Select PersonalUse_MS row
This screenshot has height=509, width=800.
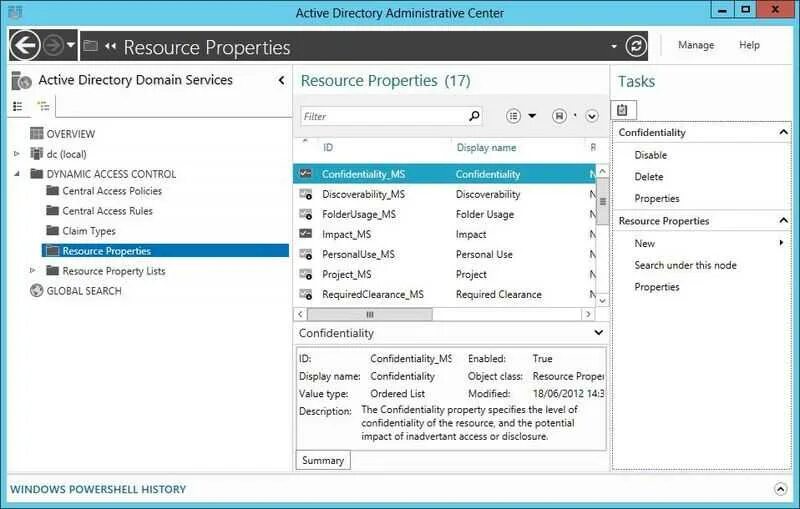click(x=444, y=254)
